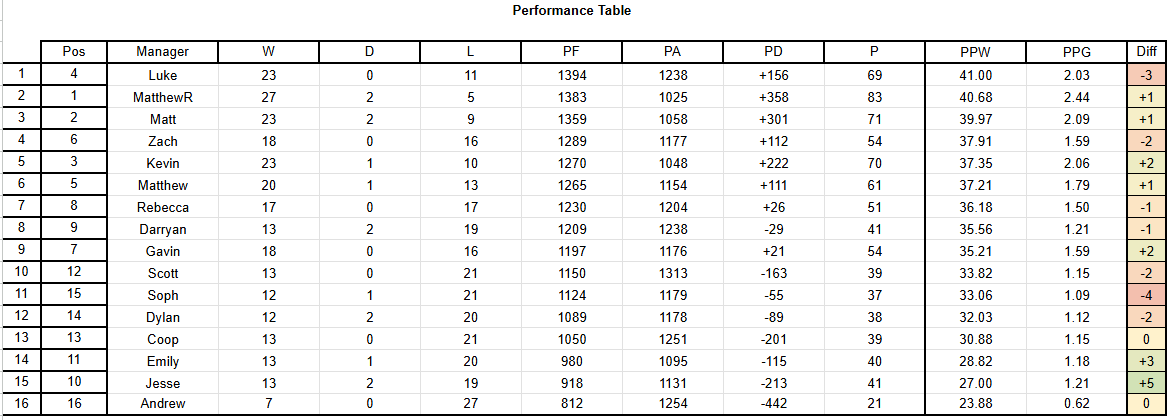The image size is (1173, 420).
Task: Click Soph's red -4 Diff cell
Action: tap(1145, 295)
